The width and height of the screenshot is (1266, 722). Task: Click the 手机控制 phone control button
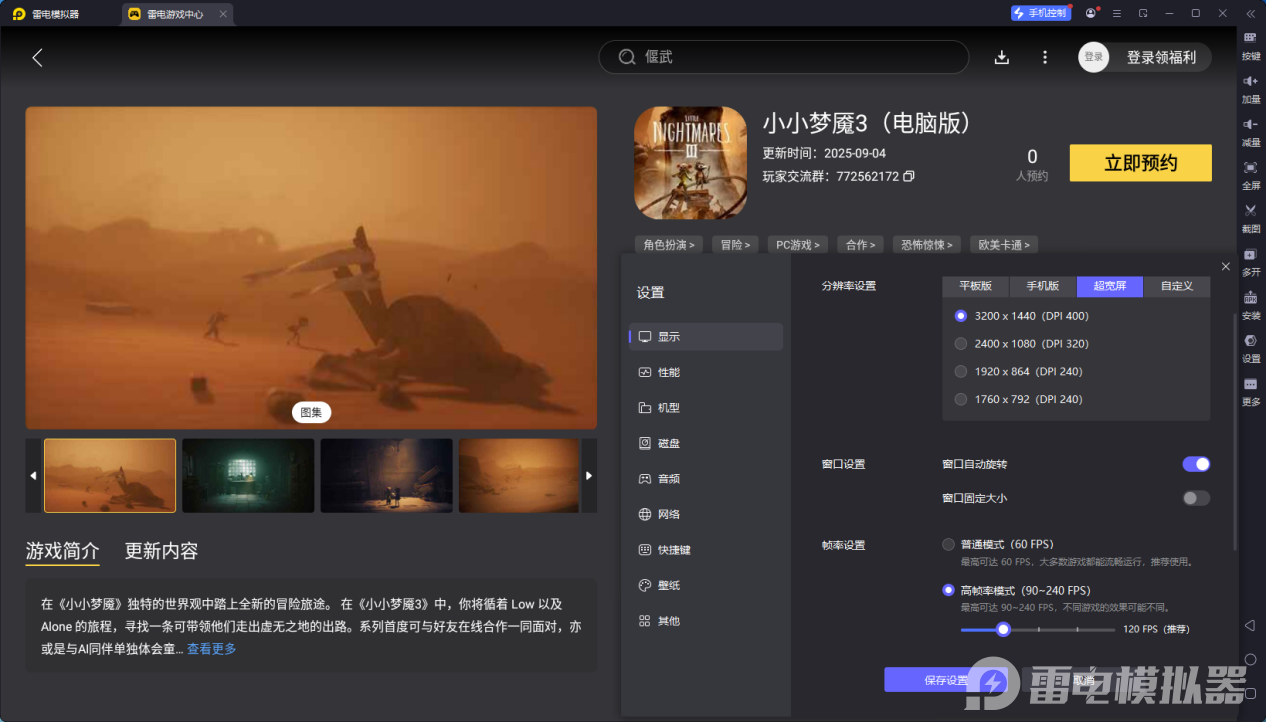[x=1040, y=13]
